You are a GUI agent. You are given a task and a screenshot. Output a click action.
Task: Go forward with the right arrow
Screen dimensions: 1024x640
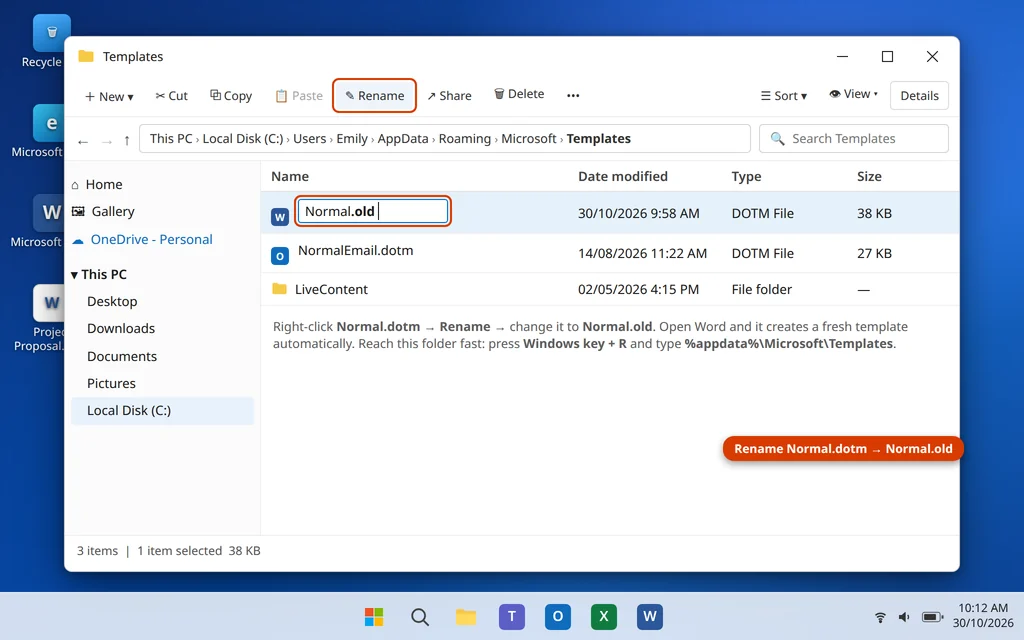pyautogui.click(x=106, y=141)
